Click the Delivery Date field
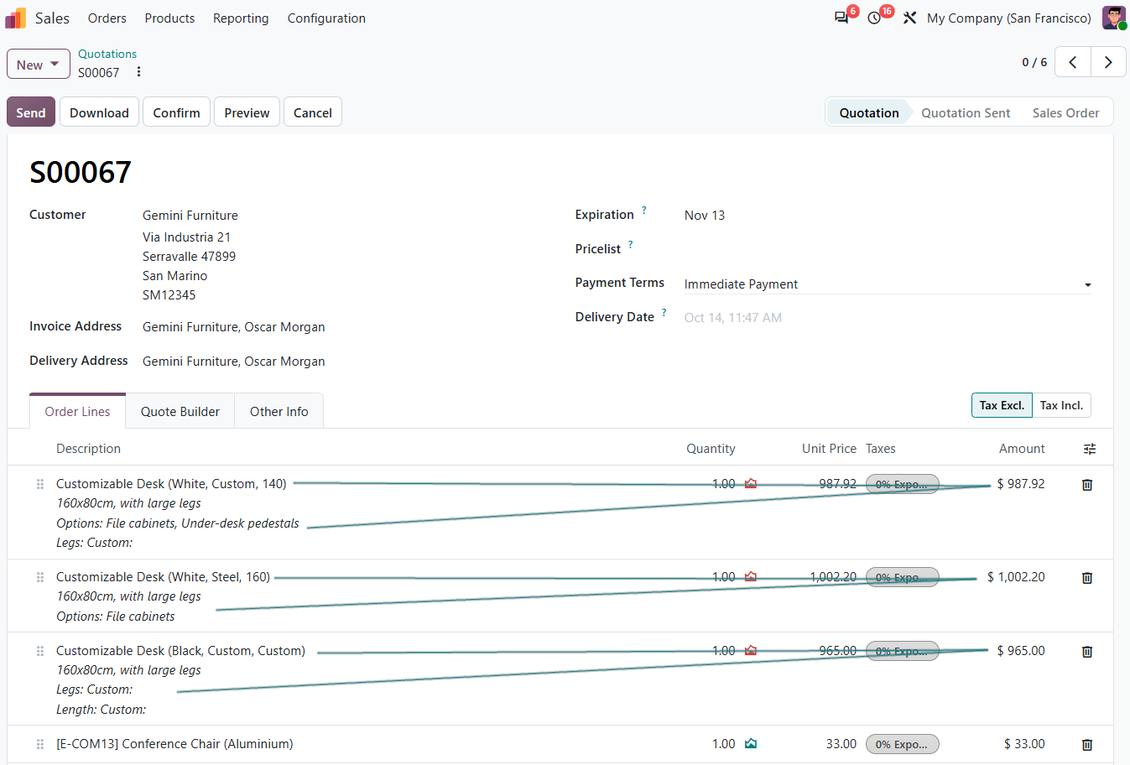Viewport: 1130px width, 765px height. click(887, 318)
